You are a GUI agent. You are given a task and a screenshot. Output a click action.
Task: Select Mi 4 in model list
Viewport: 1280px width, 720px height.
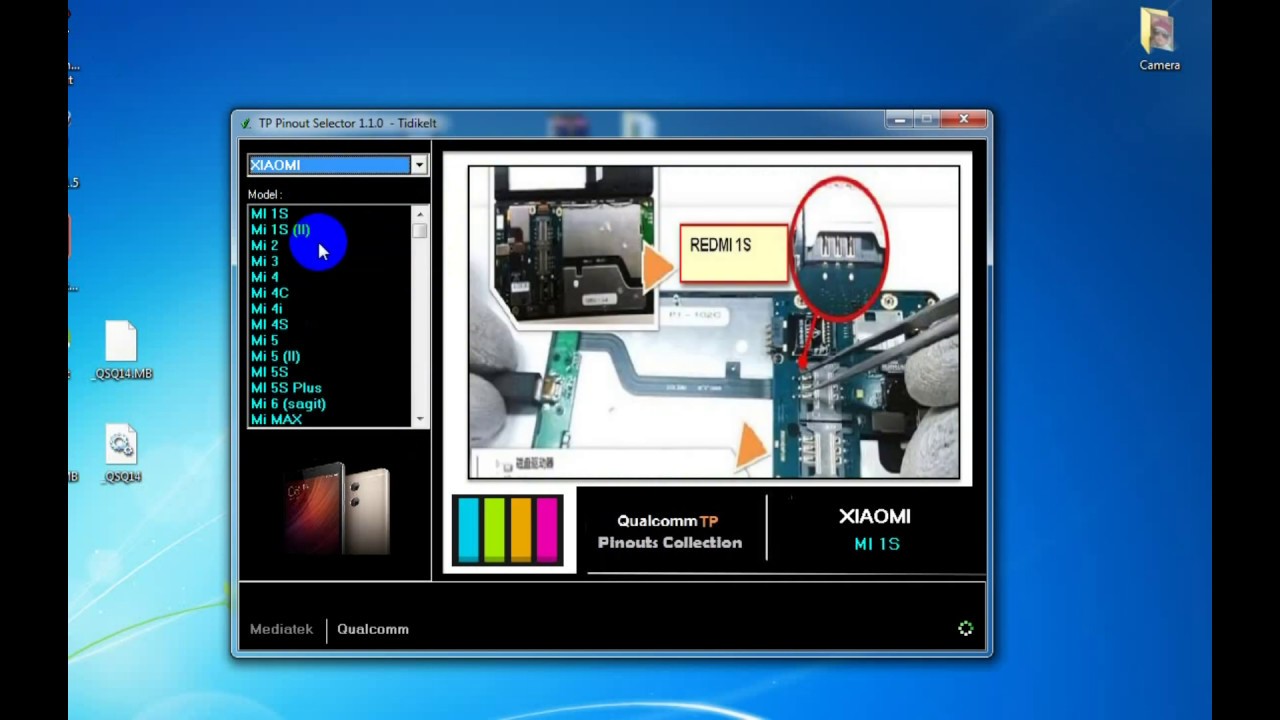coord(265,277)
